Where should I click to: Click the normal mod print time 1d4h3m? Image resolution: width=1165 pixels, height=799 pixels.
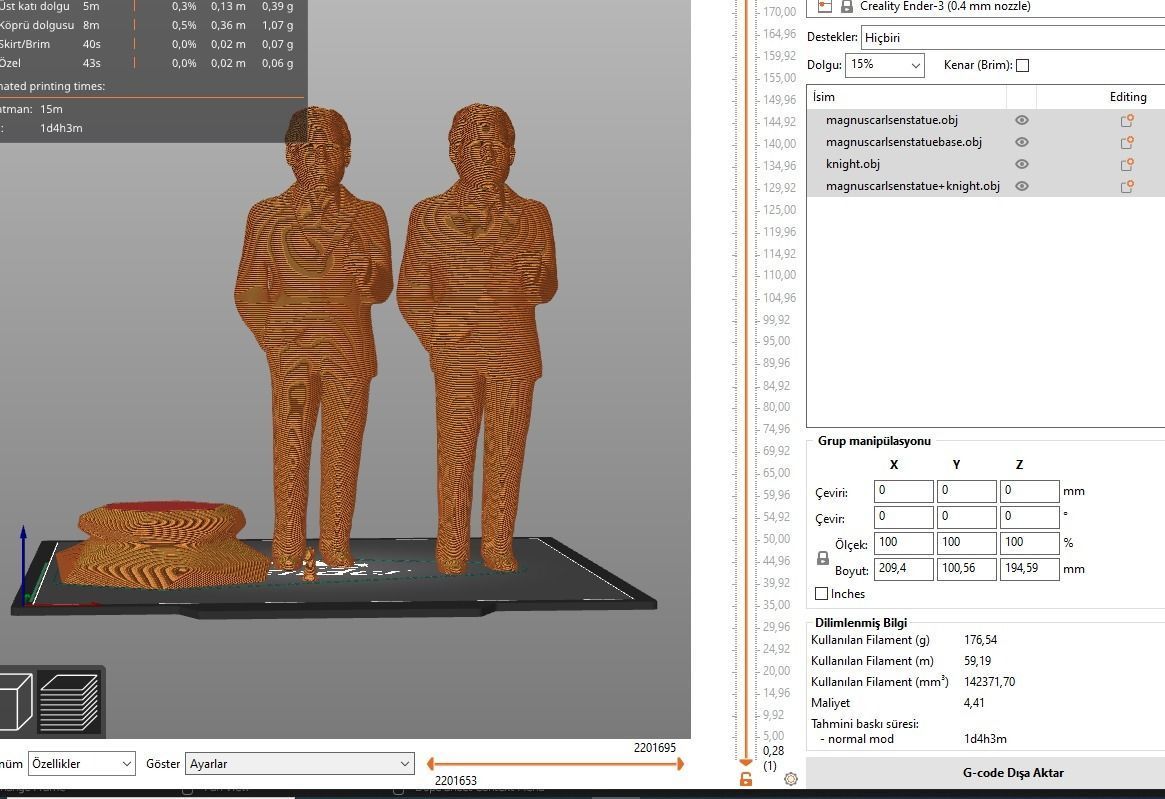pyautogui.click(x=985, y=739)
